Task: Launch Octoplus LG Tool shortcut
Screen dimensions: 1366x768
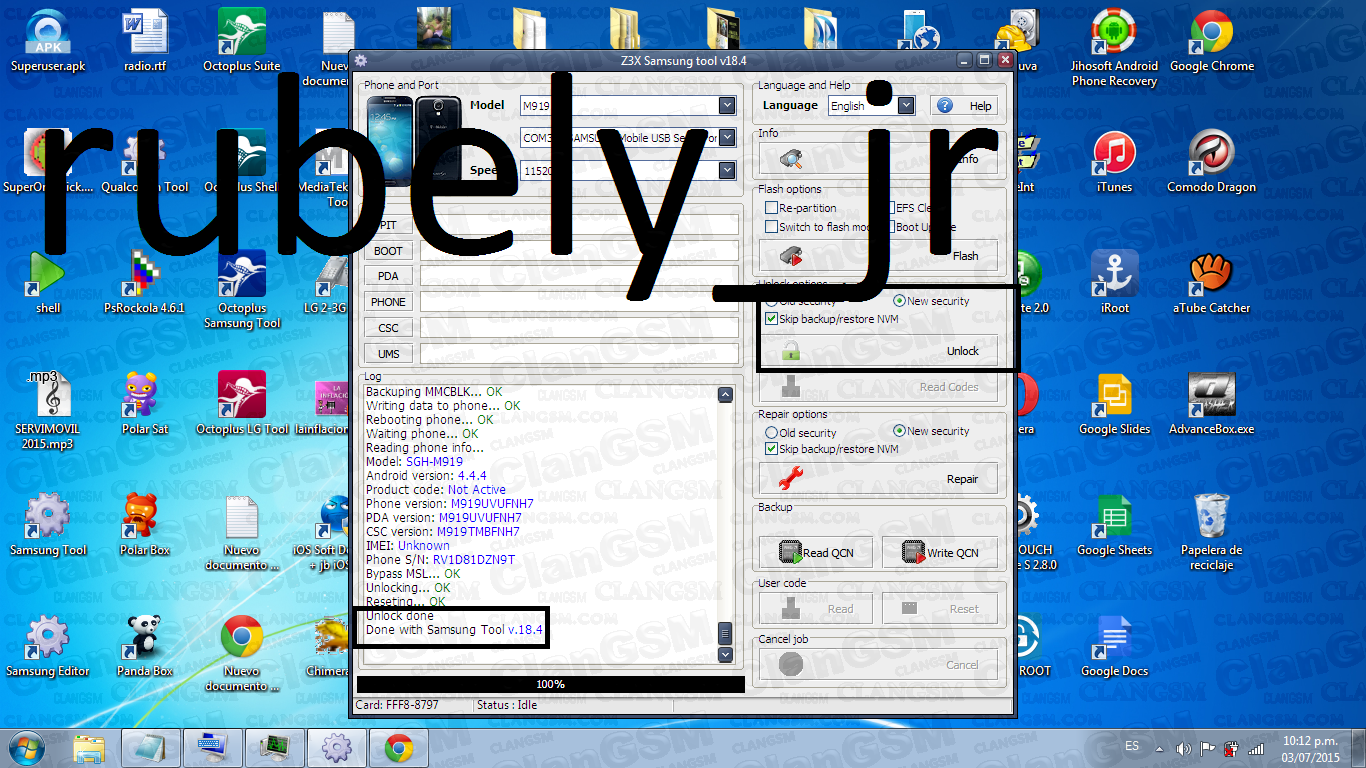Action: (x=241, y=404)
